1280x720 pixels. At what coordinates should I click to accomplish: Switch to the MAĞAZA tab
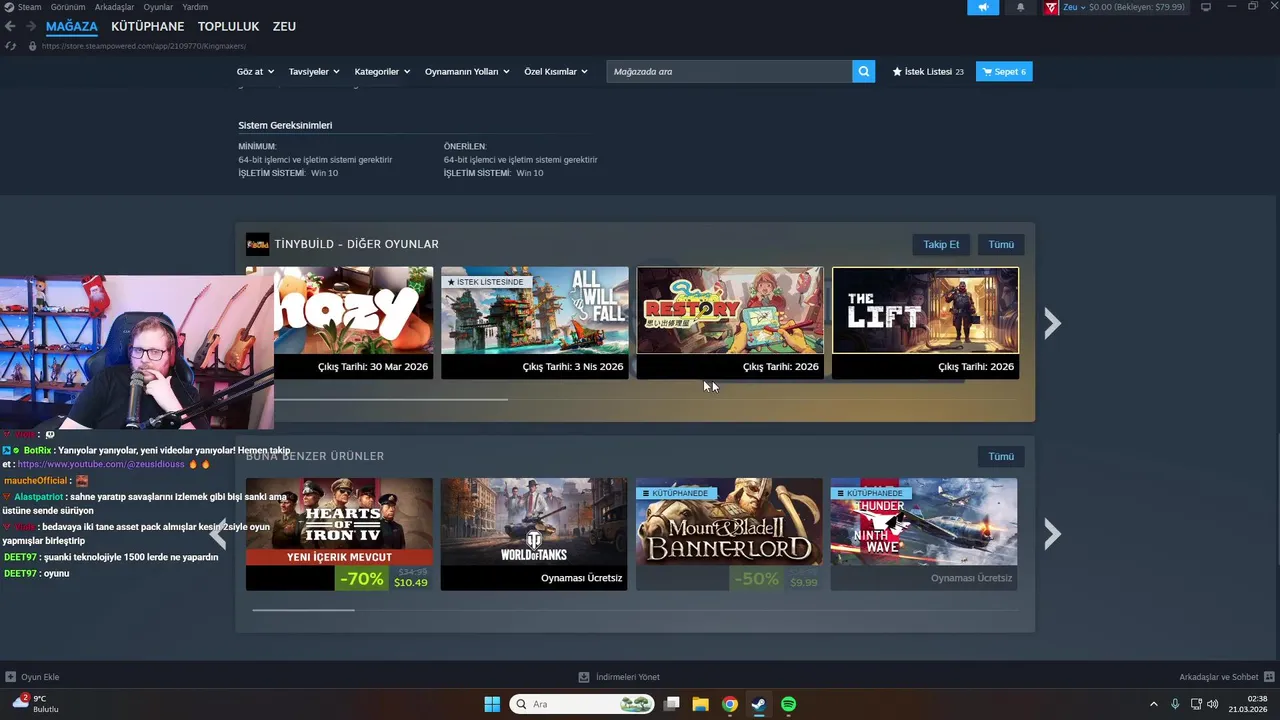(x=72, y=26)
